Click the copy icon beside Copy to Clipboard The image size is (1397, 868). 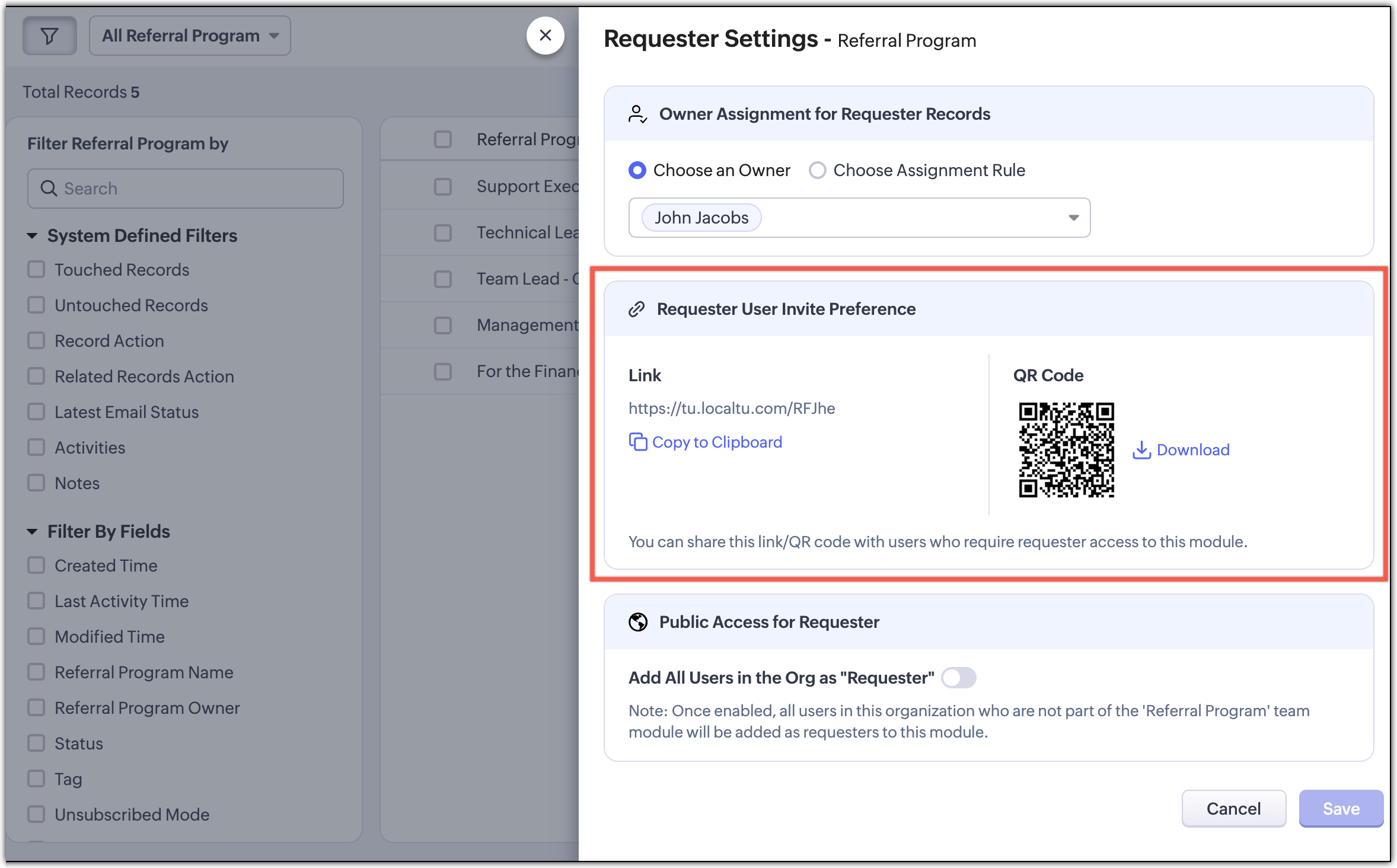tap(638, 442)
